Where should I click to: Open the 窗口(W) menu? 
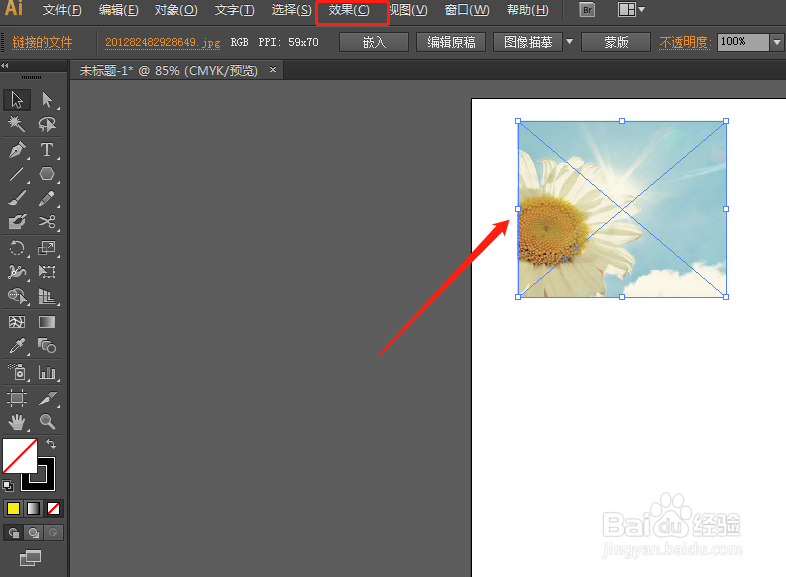pyautogui.click(x=467, y=10)
